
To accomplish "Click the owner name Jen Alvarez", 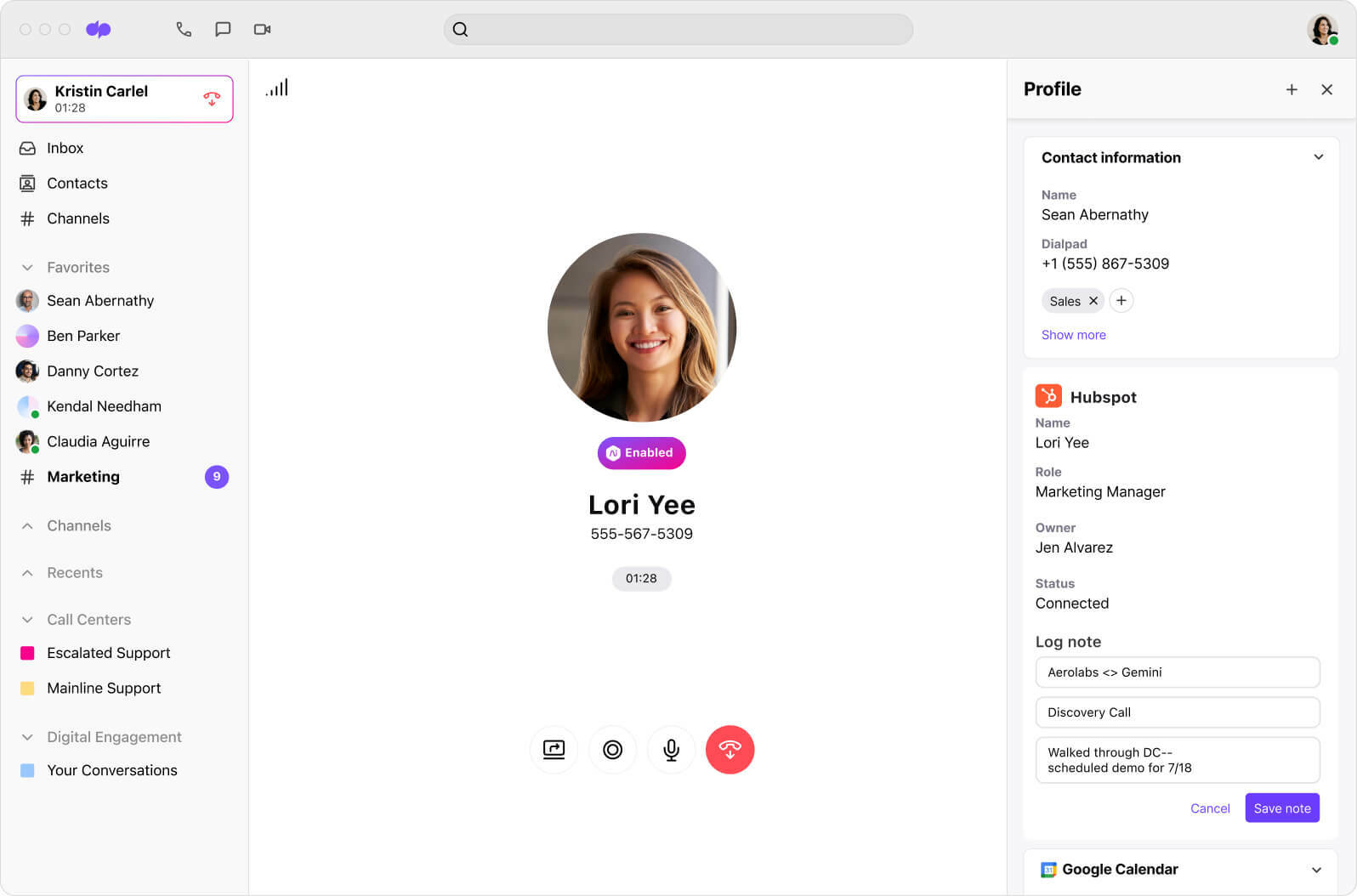I will pos(1074,547).
